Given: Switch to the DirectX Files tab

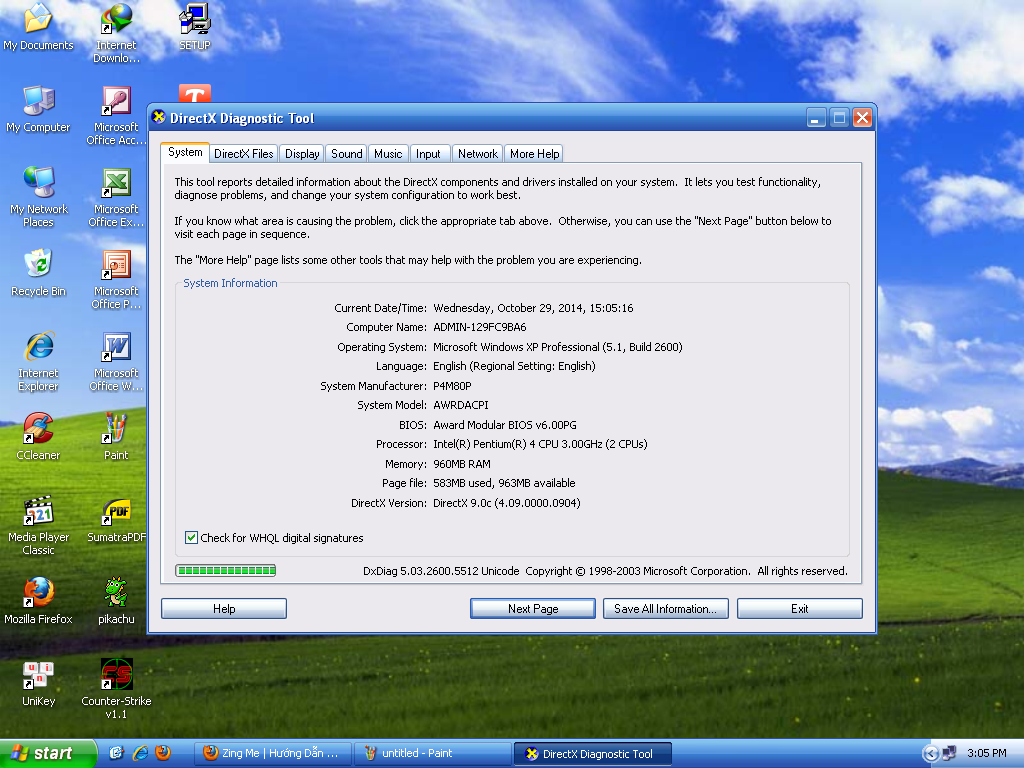Looking at the screenshot, I should point(243,154).
